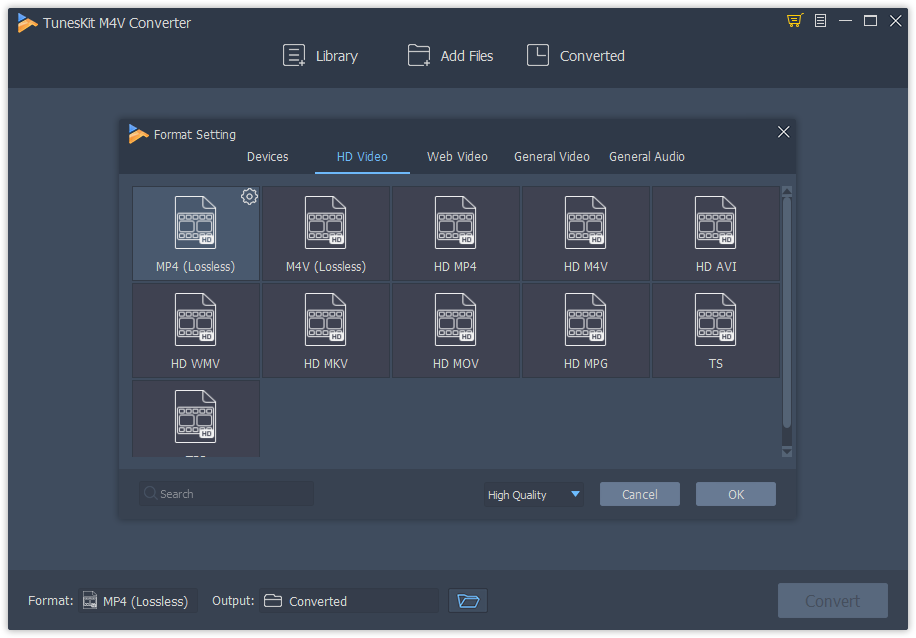Click the Output path field showing Converted
This screenshot has height=638, width=916.
(x=349, y=601)
